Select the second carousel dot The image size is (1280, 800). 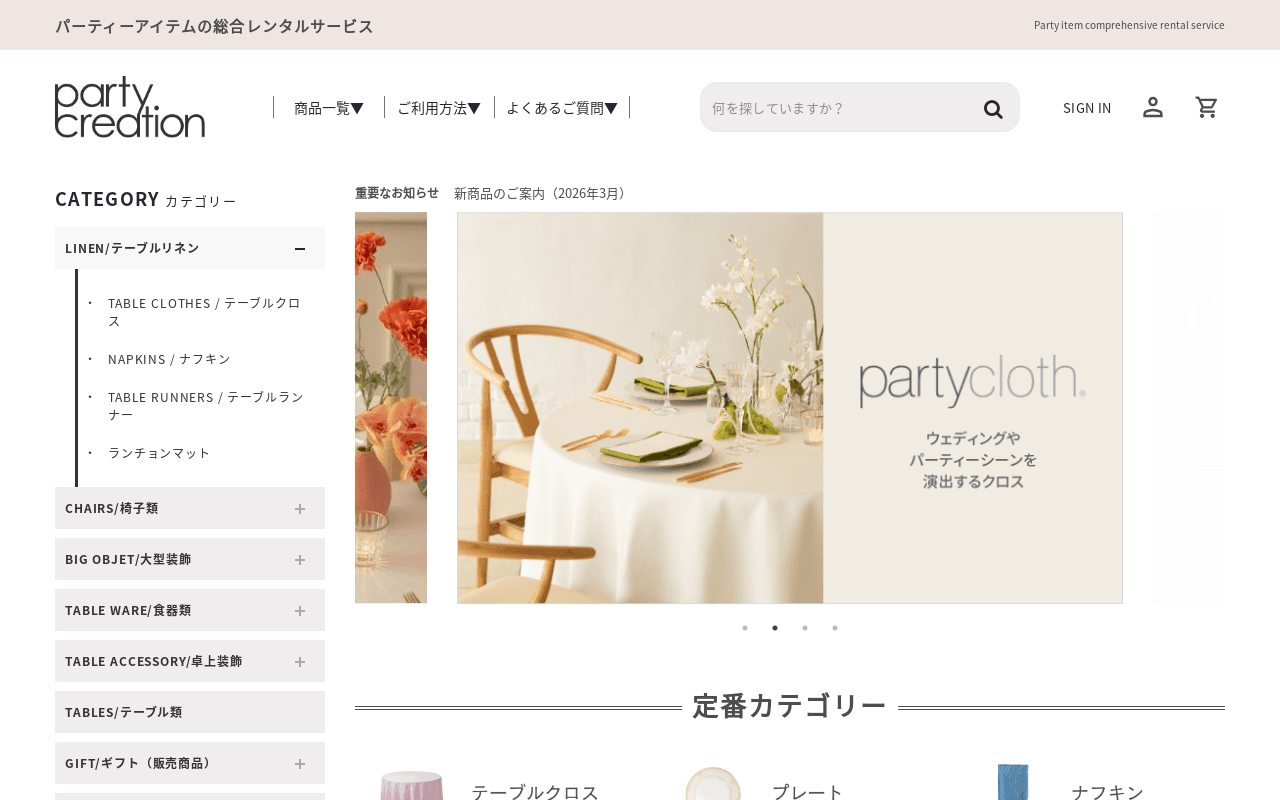point(775,628)
